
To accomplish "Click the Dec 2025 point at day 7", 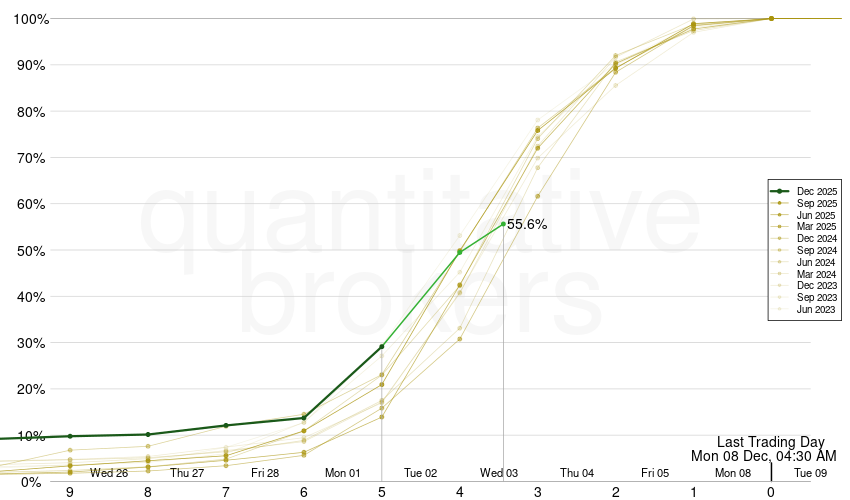I will [226, 426].
